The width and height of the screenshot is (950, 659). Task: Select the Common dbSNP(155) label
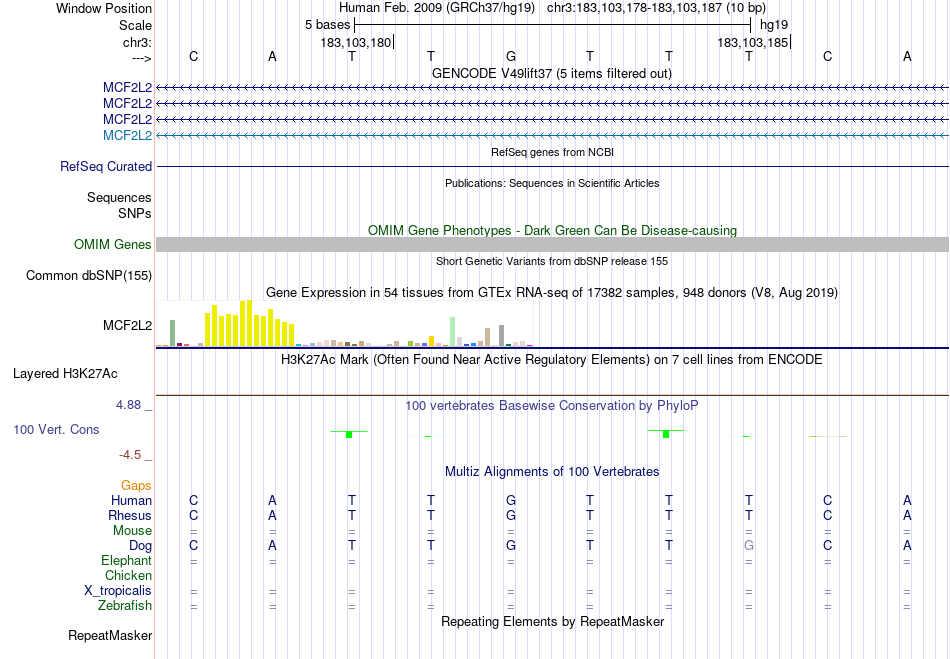89,276
